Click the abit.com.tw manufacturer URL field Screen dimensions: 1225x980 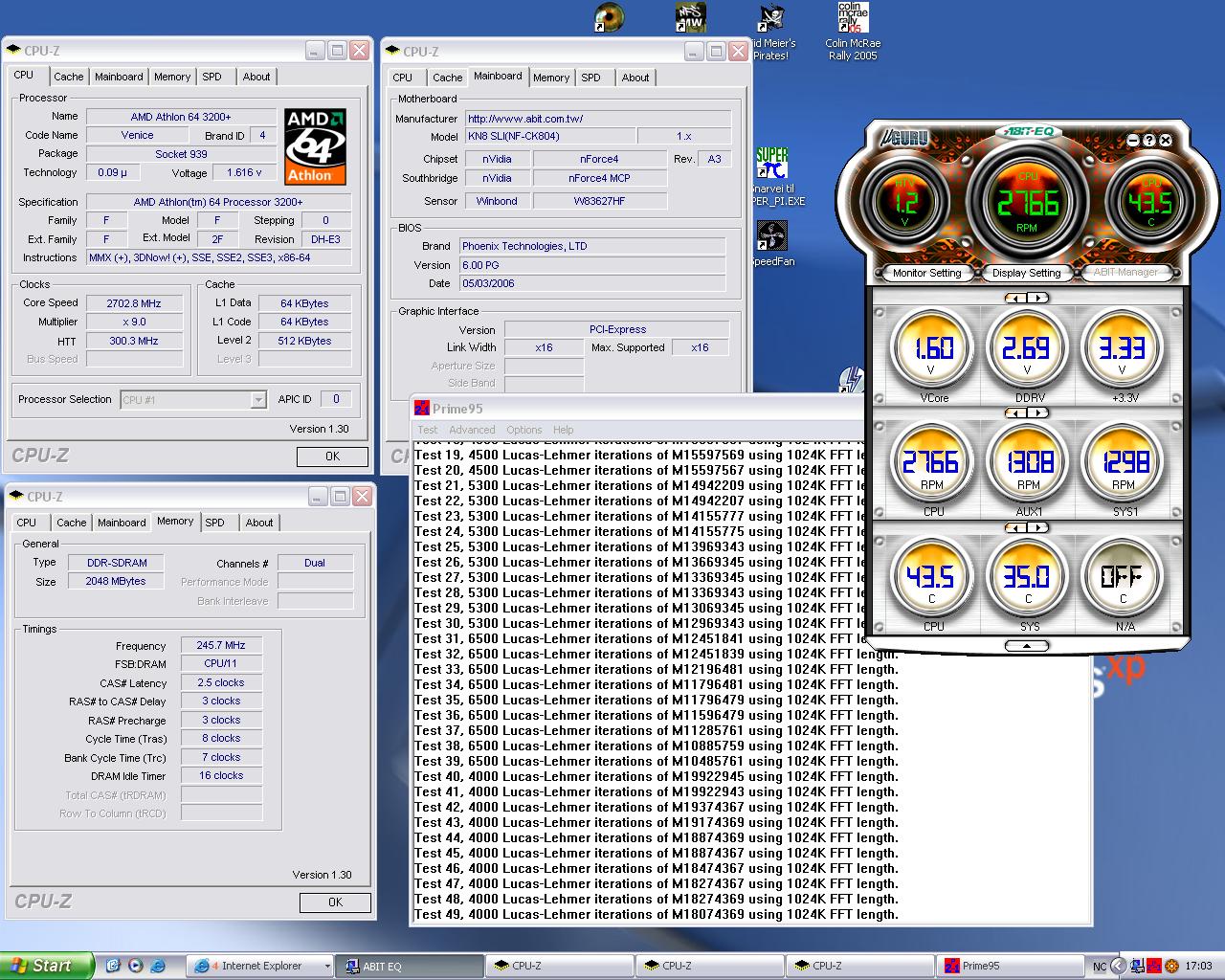coord(598,119)
